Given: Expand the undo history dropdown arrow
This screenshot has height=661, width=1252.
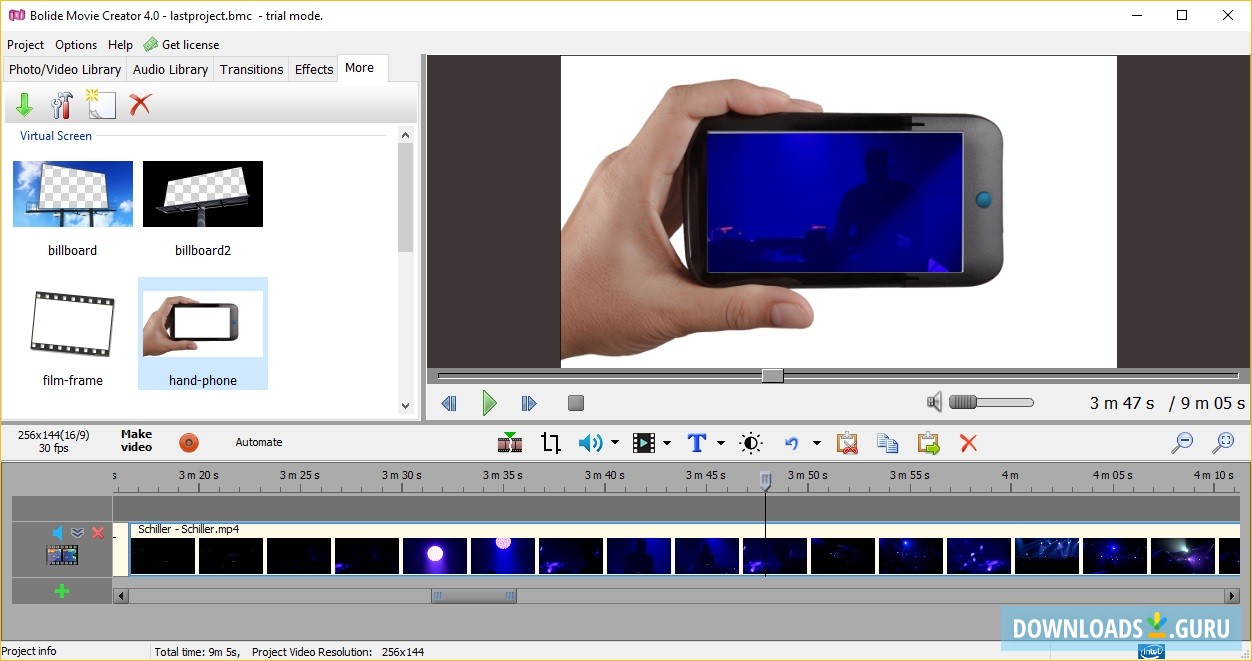Looking at the screenshot, I should 816,443.
